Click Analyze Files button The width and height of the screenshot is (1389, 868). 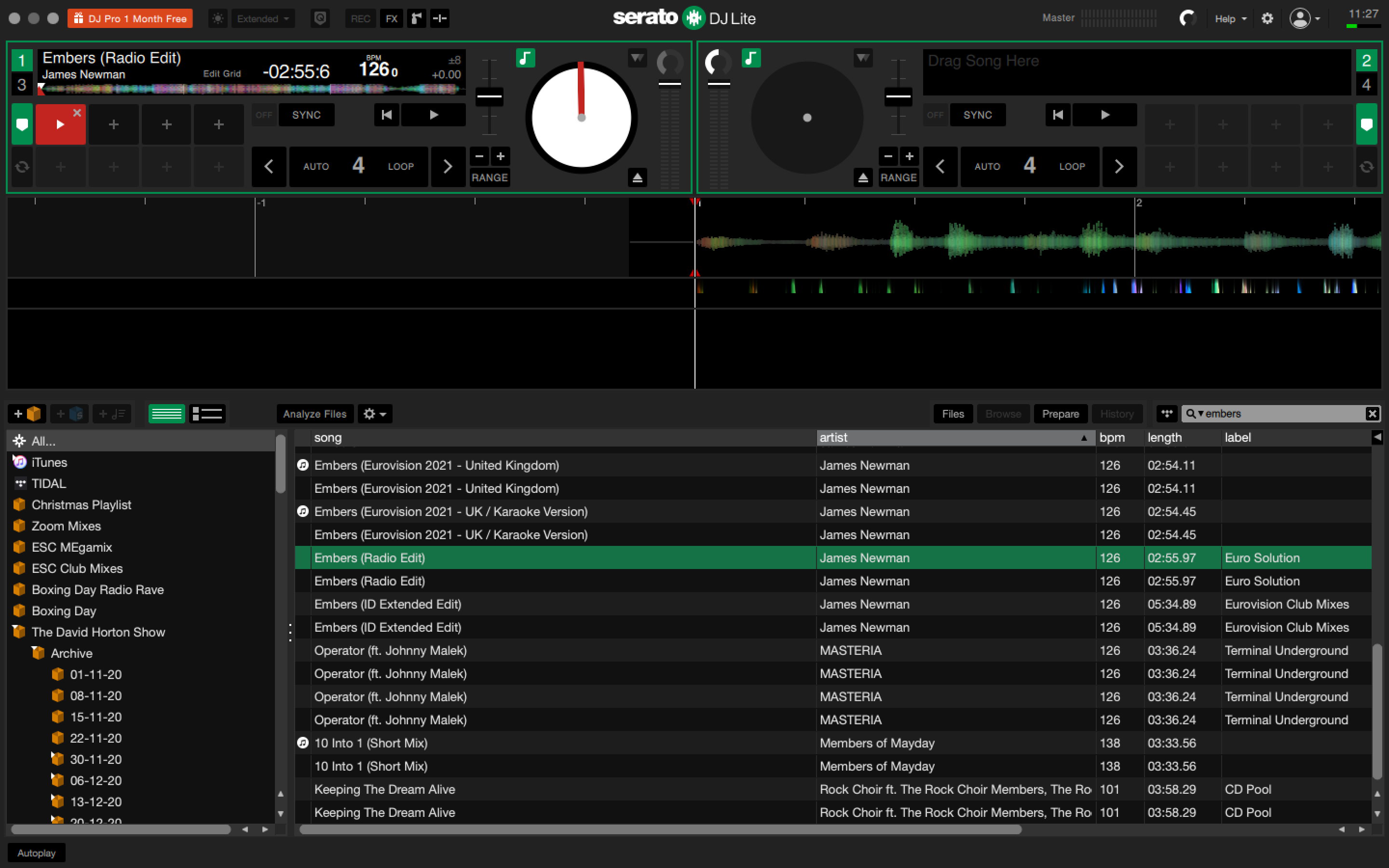314,413
